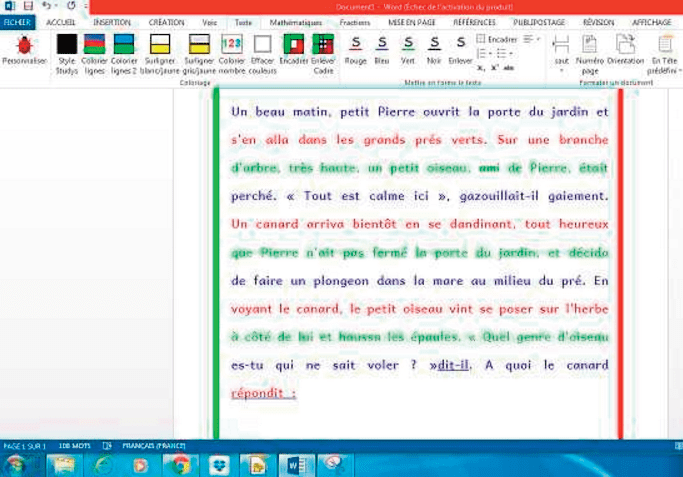
Task: Open the INSERTION ribbon tab
Action: coord(111,21)
